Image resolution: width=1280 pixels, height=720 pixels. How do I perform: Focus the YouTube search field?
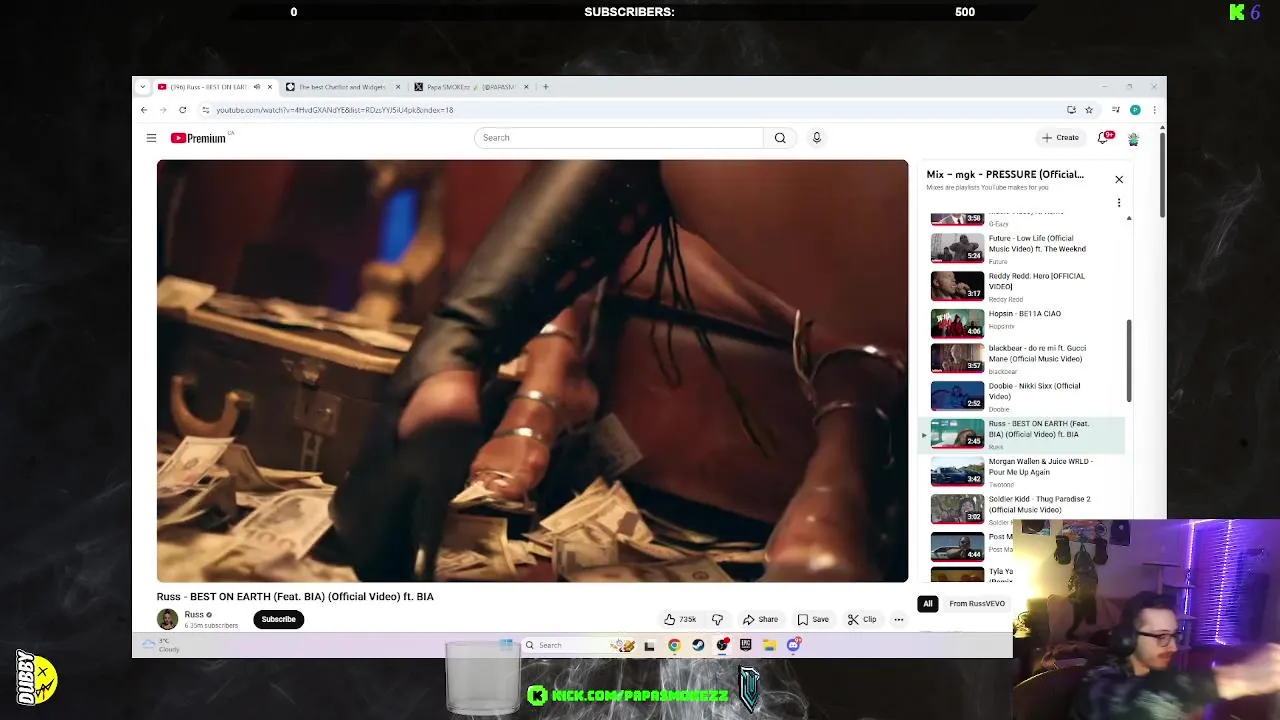[619, 138]
